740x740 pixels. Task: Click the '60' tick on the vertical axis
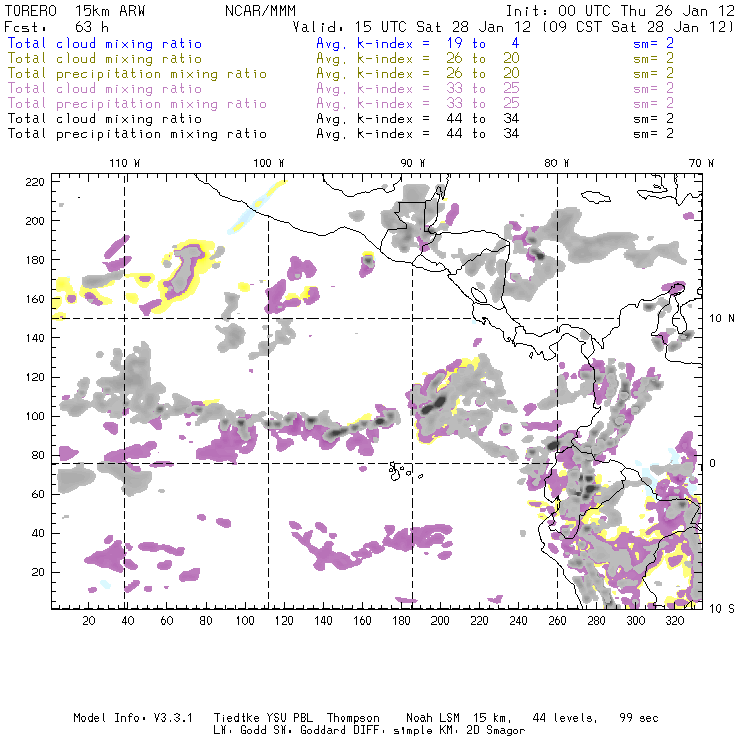(38, 495)
